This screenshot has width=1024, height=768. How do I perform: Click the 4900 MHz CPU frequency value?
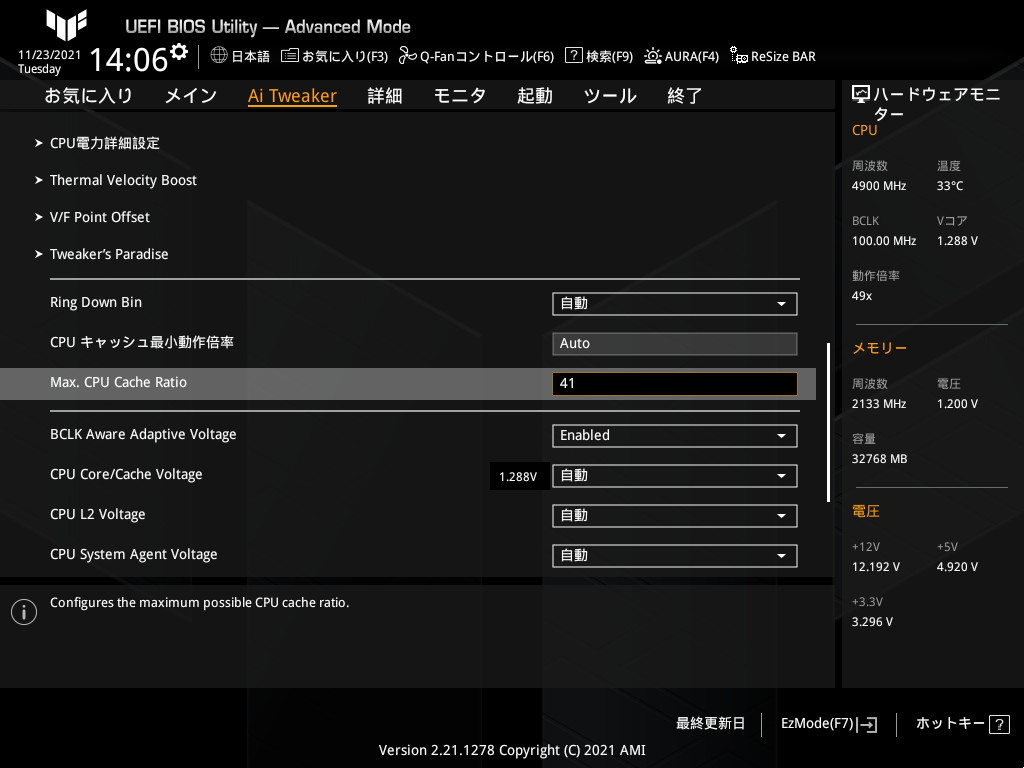879,186
